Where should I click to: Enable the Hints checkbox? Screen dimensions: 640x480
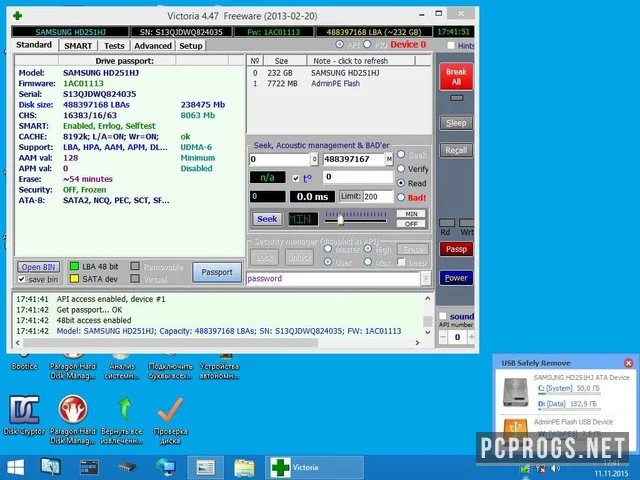pos(451,46)
